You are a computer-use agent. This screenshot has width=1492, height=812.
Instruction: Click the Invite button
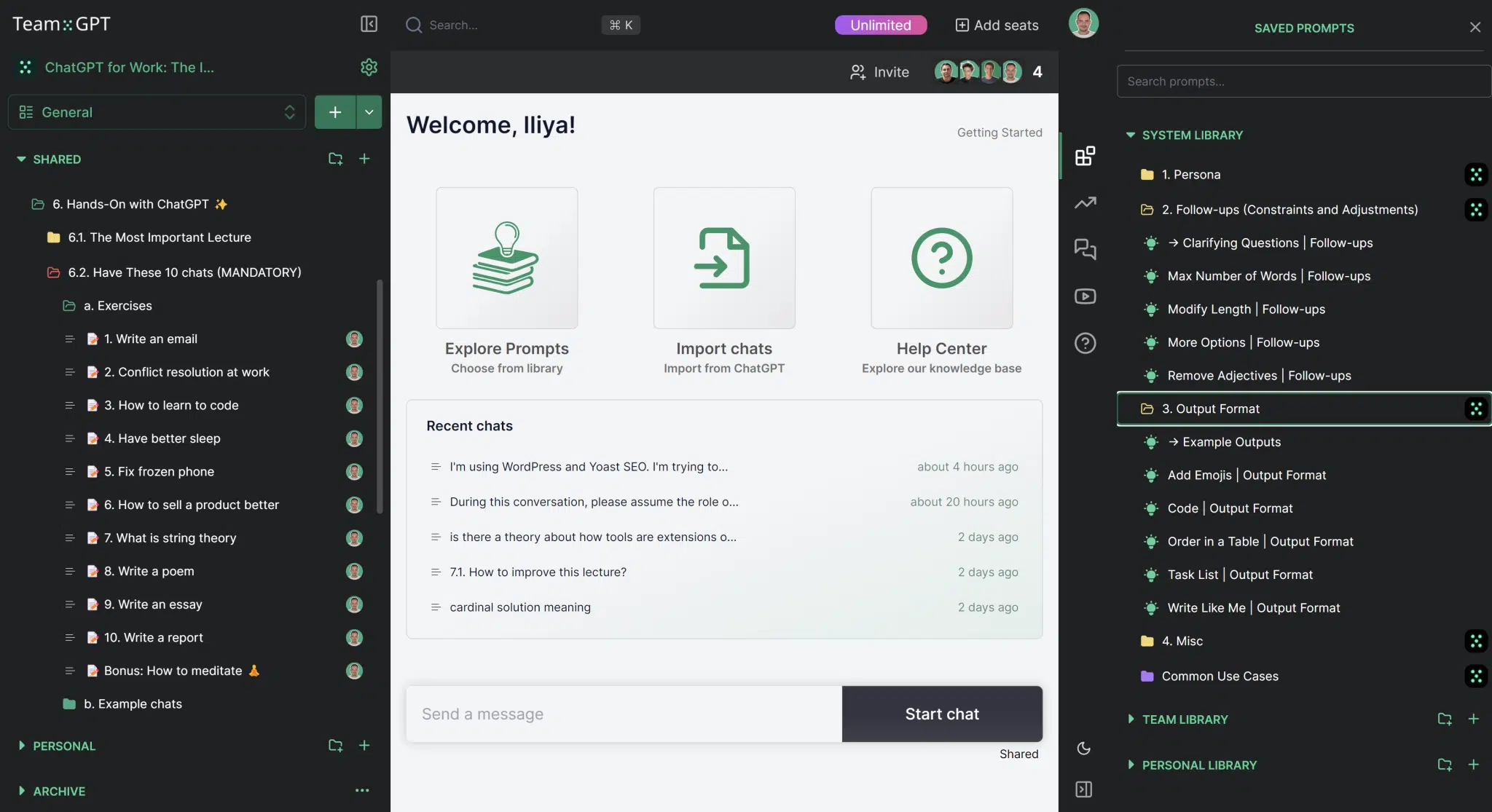coord(879,72)
